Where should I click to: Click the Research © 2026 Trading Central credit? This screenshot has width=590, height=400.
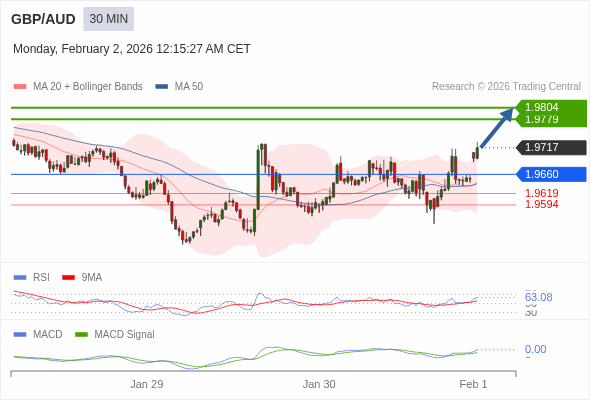point(506,87)
